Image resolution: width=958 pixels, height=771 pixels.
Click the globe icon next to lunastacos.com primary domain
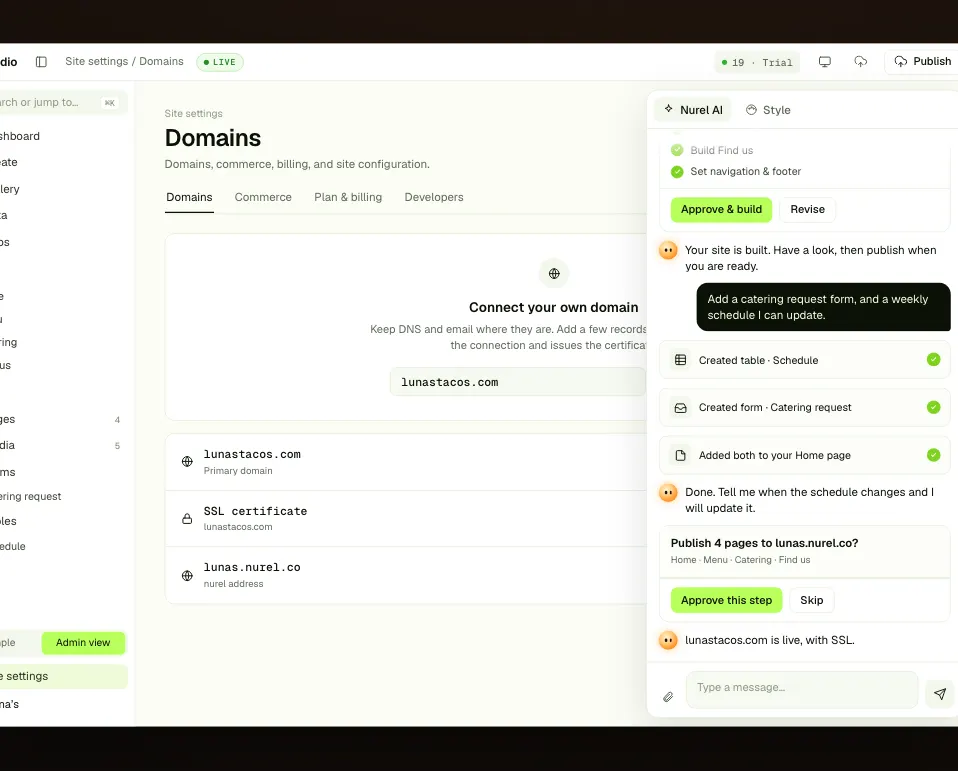pyautogui.click(x=188, y=462)
